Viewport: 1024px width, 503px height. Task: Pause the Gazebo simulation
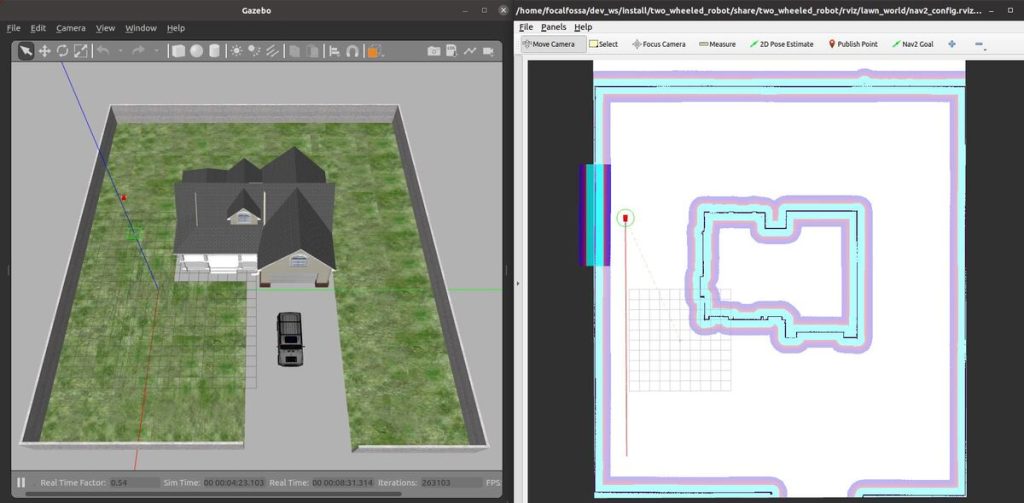[x=21, y=482]
